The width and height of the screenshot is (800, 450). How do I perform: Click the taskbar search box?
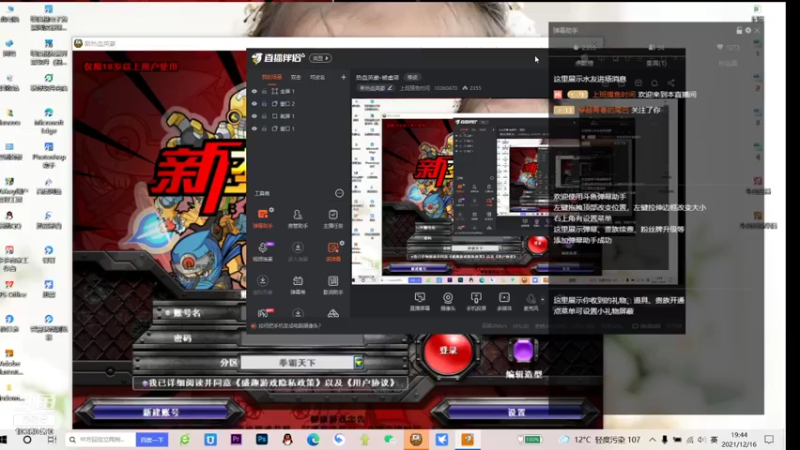click(x=101, y=439)
